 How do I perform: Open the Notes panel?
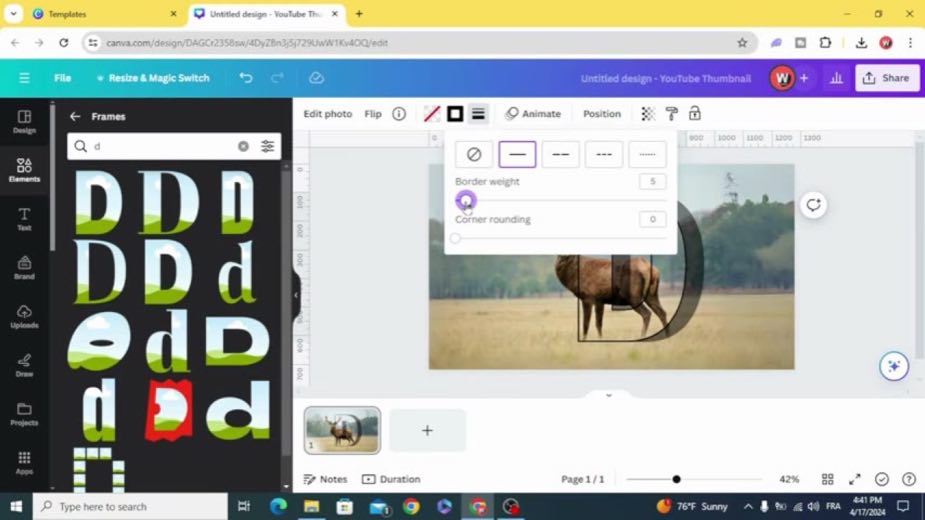point(325,479)
